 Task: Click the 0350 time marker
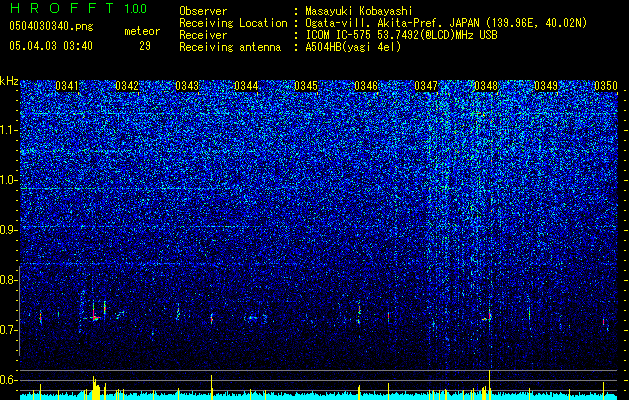pos(606,86)
